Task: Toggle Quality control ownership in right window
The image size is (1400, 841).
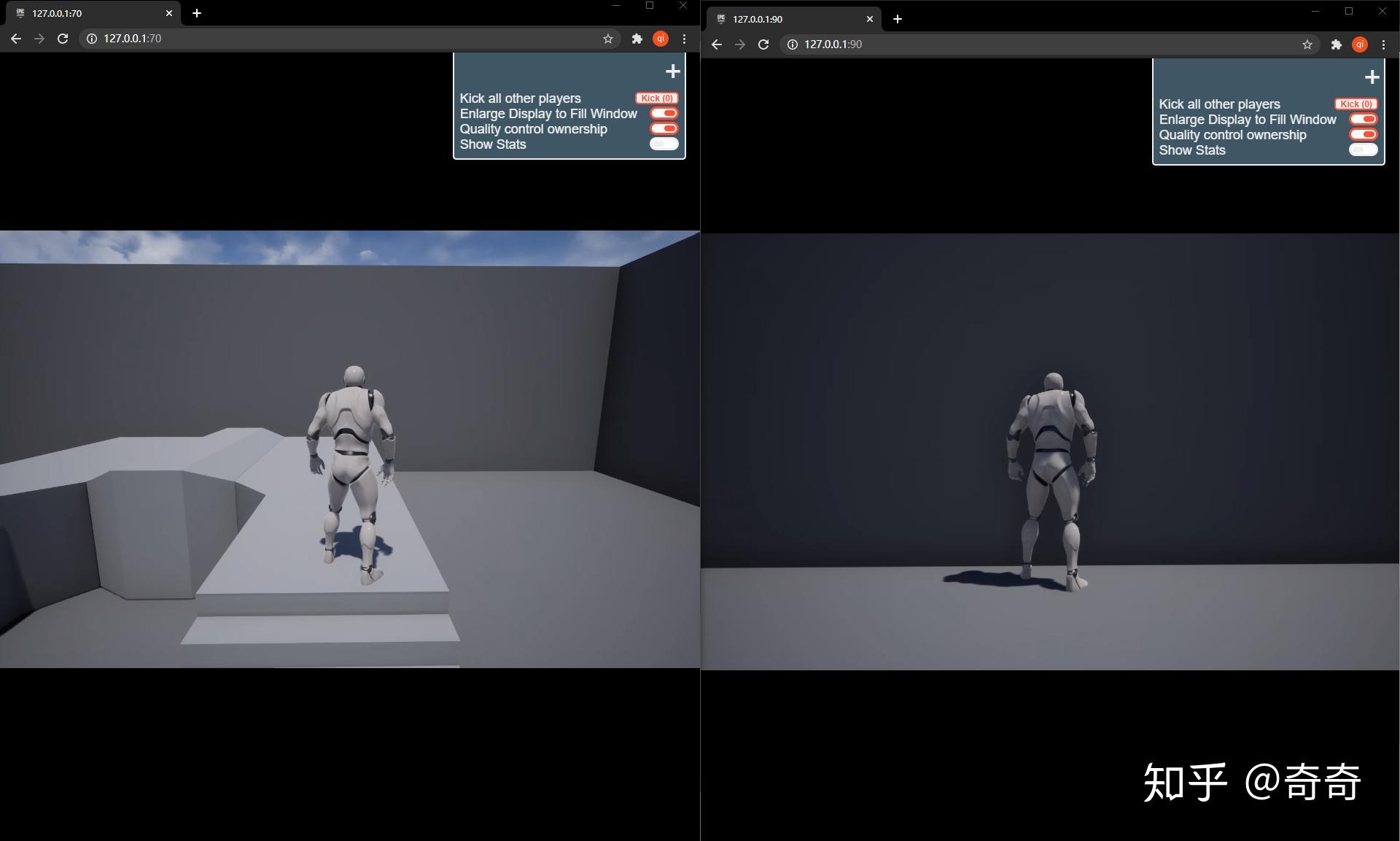Action: click(x=1363, y=134)
